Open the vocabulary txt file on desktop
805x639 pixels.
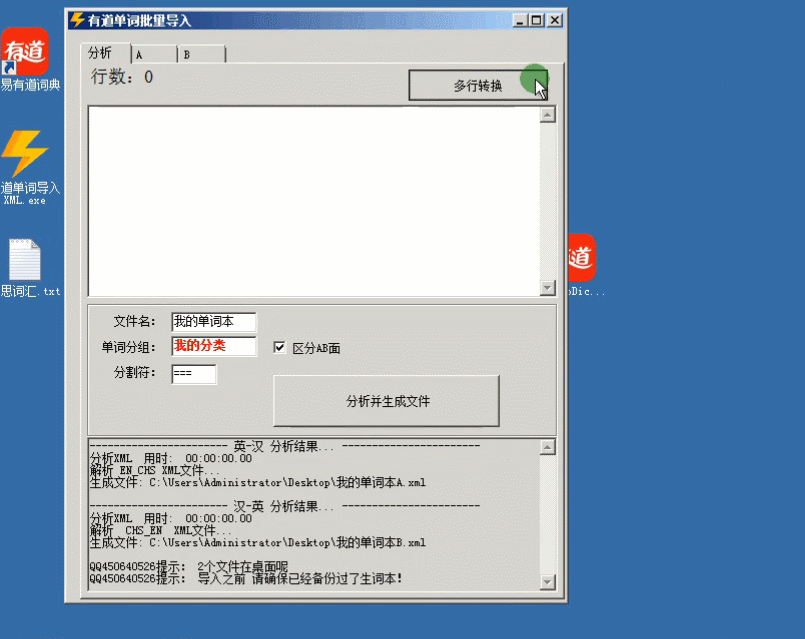tap(26, 268)
